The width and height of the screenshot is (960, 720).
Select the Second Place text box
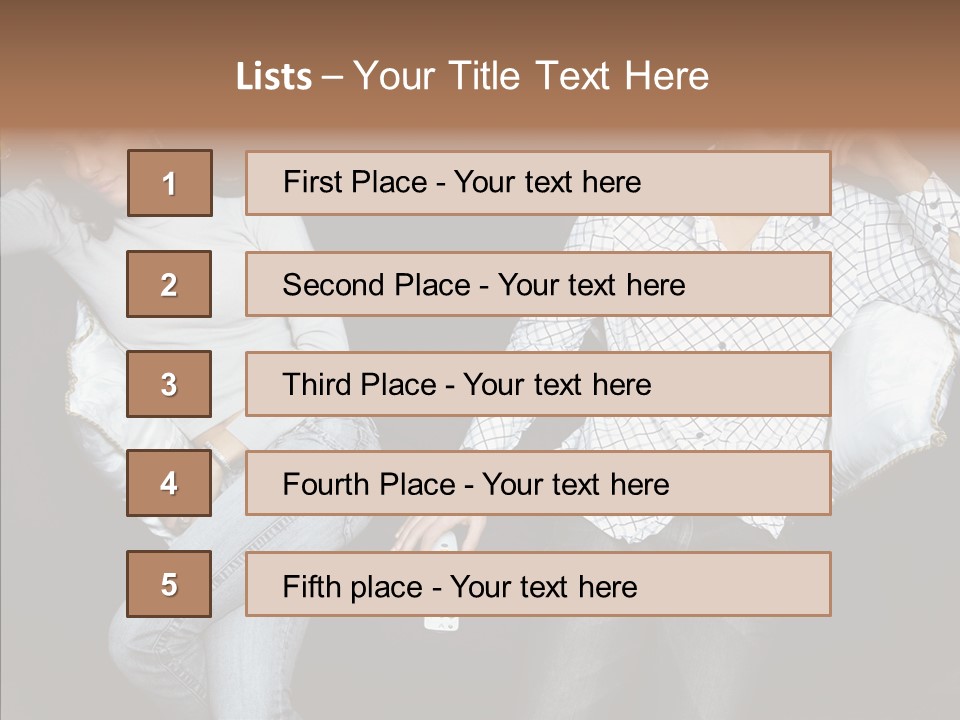(538, 284)
